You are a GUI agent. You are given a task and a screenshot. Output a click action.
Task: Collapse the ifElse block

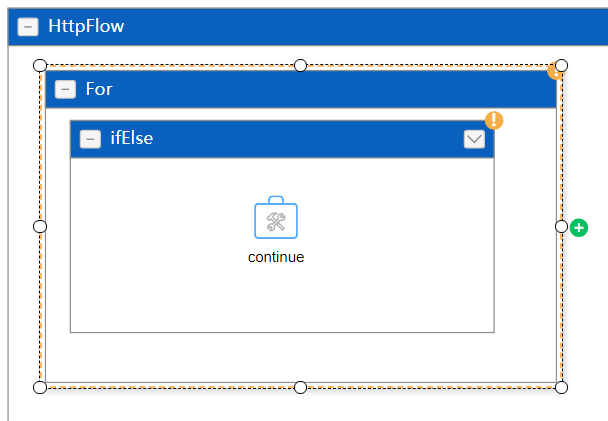[90, 139]
